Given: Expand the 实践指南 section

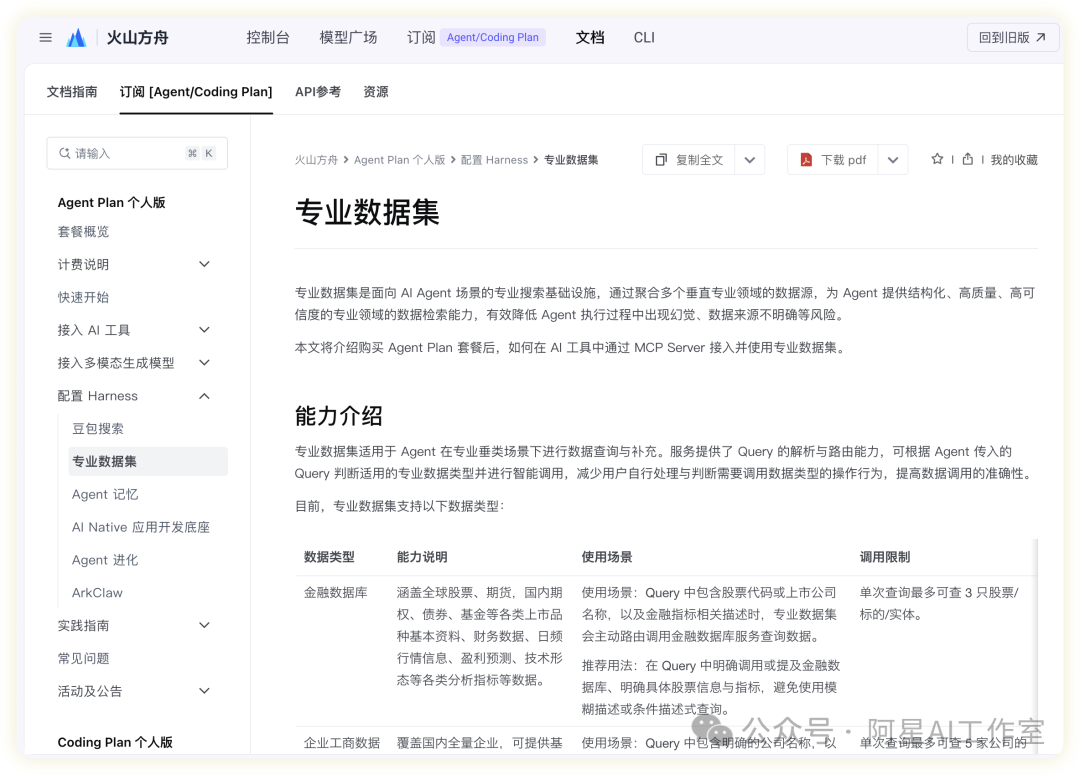Looking at the screenshot, I should click(204, 625).
